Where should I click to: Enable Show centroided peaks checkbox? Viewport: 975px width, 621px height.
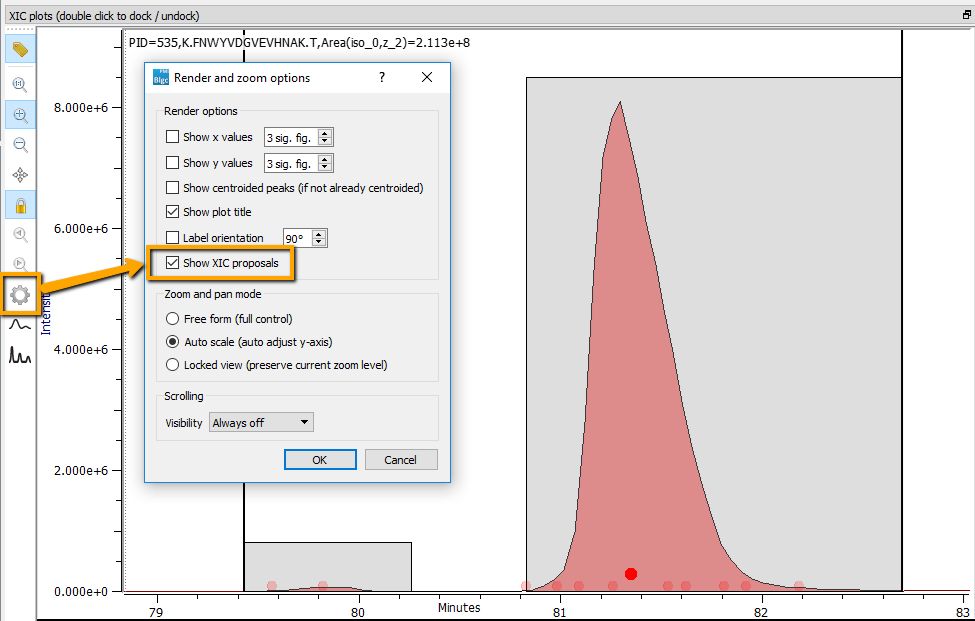tap(172, 188)
